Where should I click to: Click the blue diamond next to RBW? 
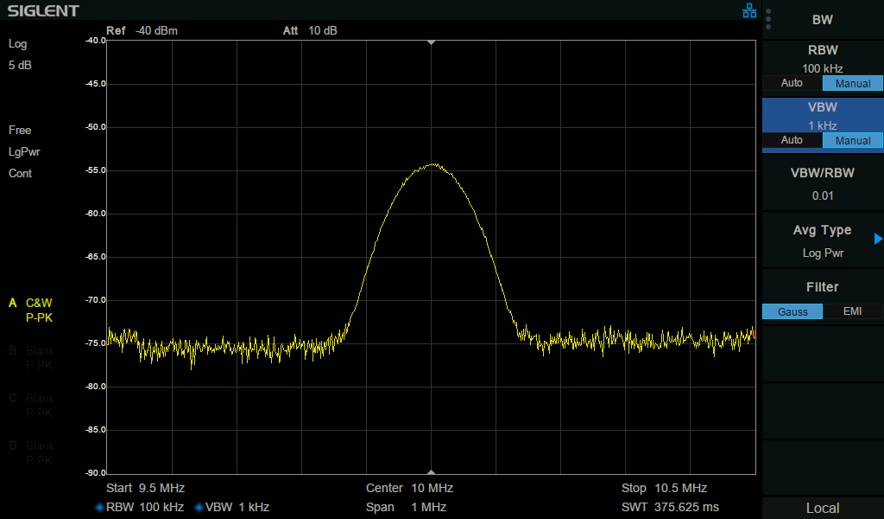pos(100,507)
